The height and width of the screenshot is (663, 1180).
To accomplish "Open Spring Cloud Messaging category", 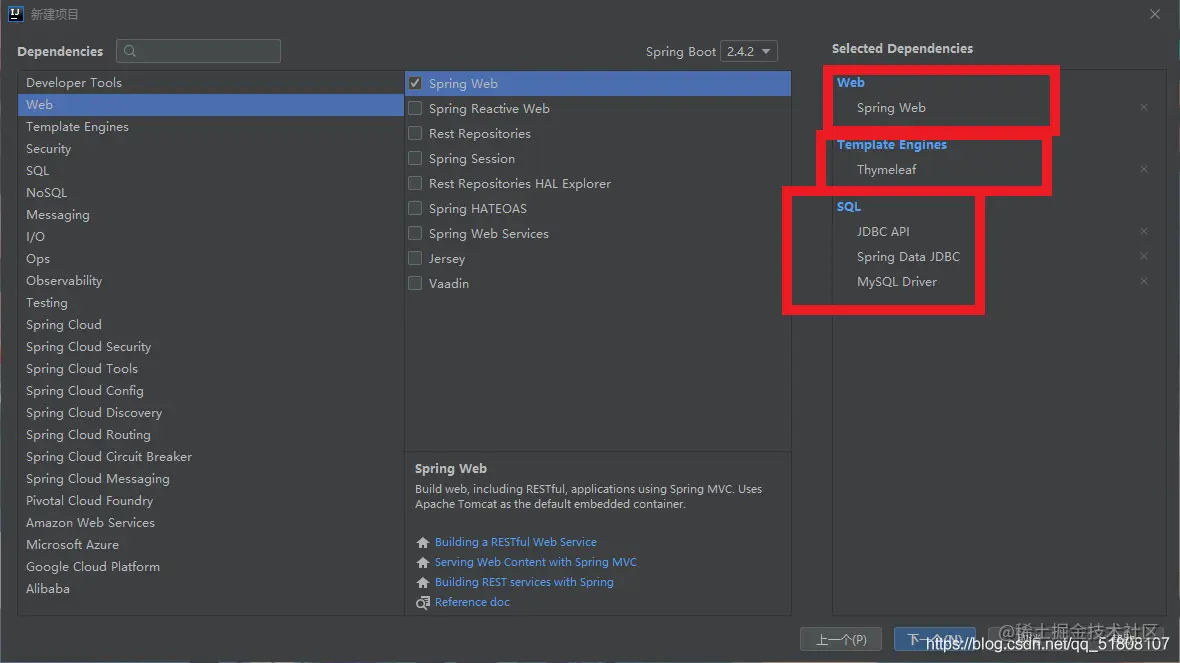I will pyautogui.click(x=211, y=479).
